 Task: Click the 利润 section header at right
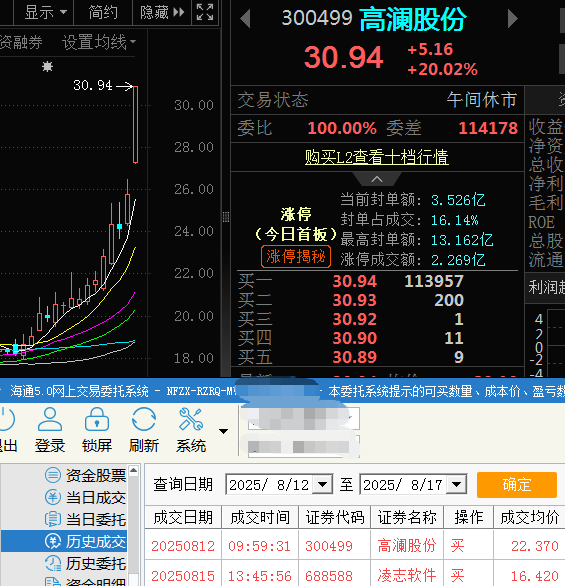547,287
